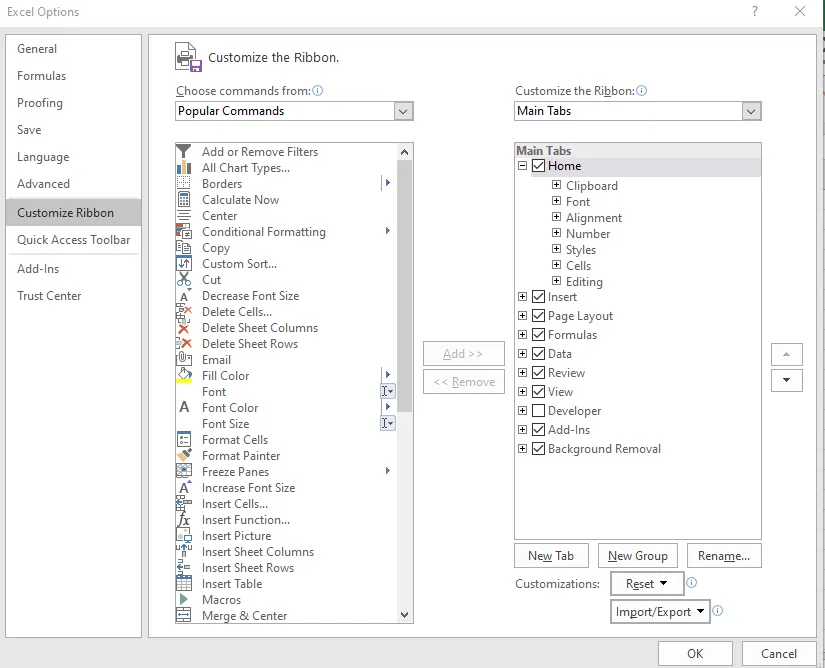Toggle the Page Layout tab checkbox

538,316
